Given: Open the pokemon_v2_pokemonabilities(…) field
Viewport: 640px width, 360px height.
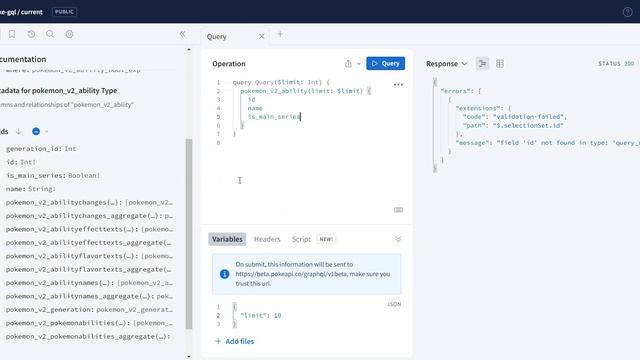Looking at the screenshot, I should (x=89, y=323).
